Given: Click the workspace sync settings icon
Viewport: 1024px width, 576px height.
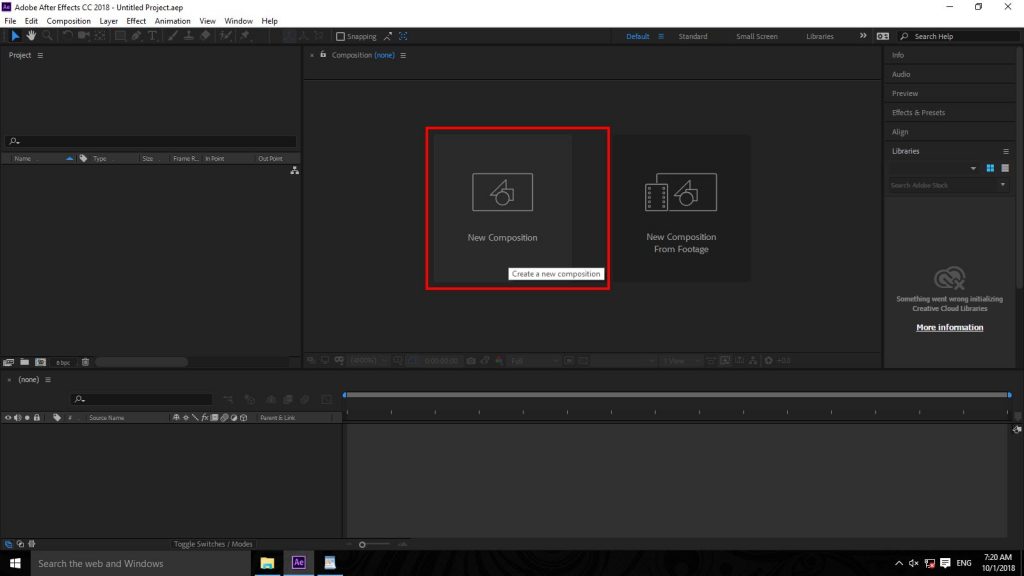Looking at the screenshot, I should point(882,37).
